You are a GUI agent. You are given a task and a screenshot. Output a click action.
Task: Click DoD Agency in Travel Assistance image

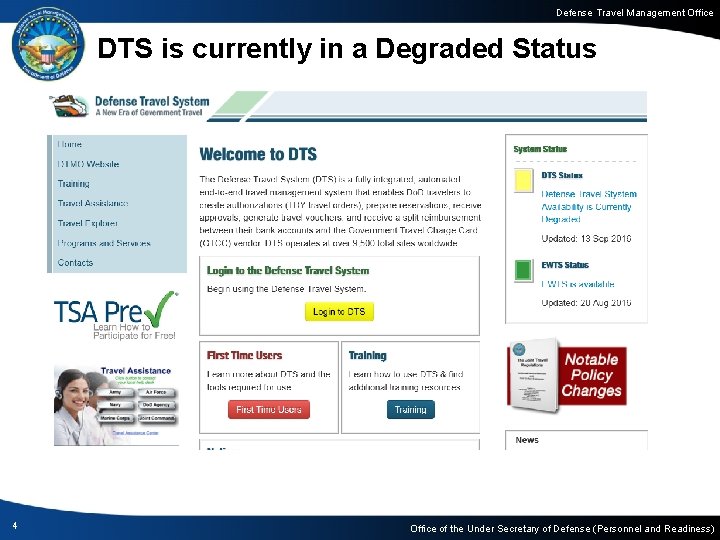click(156, 405)
